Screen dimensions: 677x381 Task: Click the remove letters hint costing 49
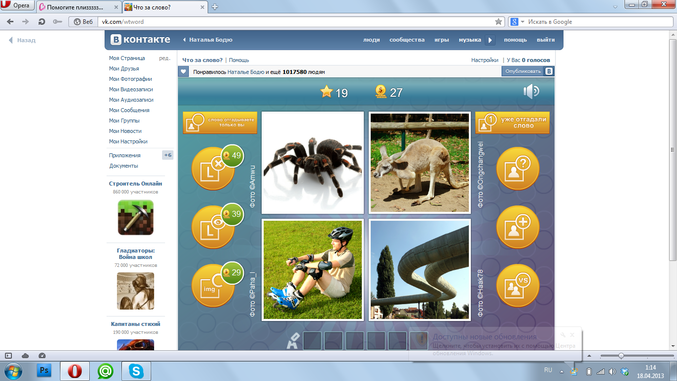coord(214,168)
